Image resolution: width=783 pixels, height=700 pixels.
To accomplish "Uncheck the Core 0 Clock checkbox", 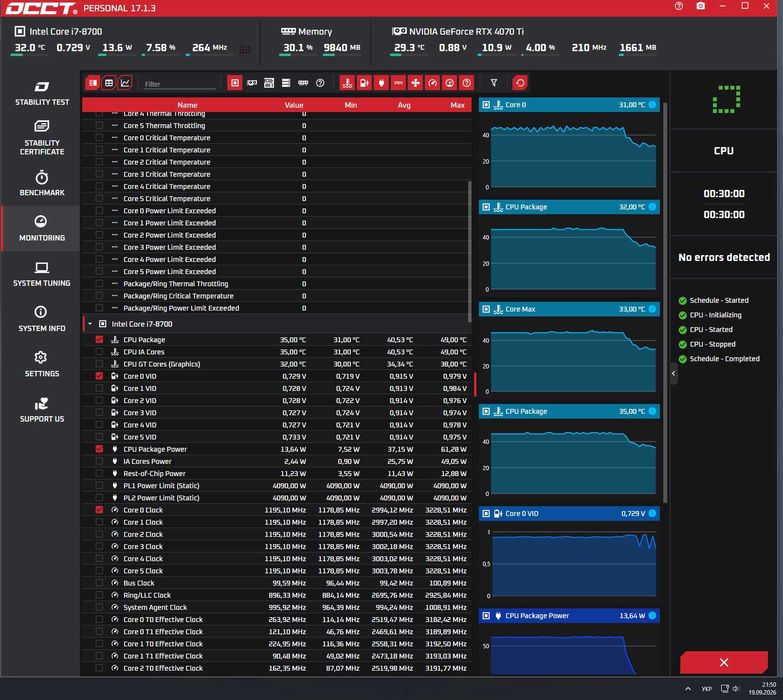I will point(99,510).
